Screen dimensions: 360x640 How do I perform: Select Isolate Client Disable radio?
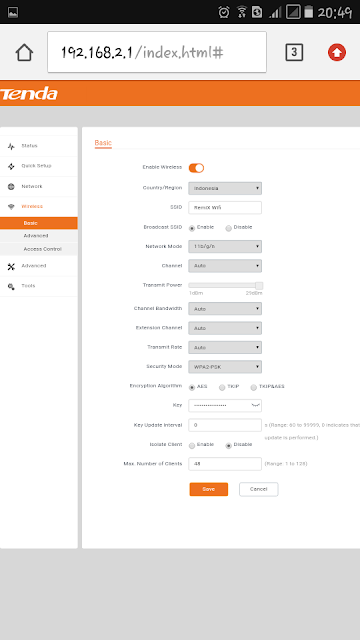click(x=229, y=446)
